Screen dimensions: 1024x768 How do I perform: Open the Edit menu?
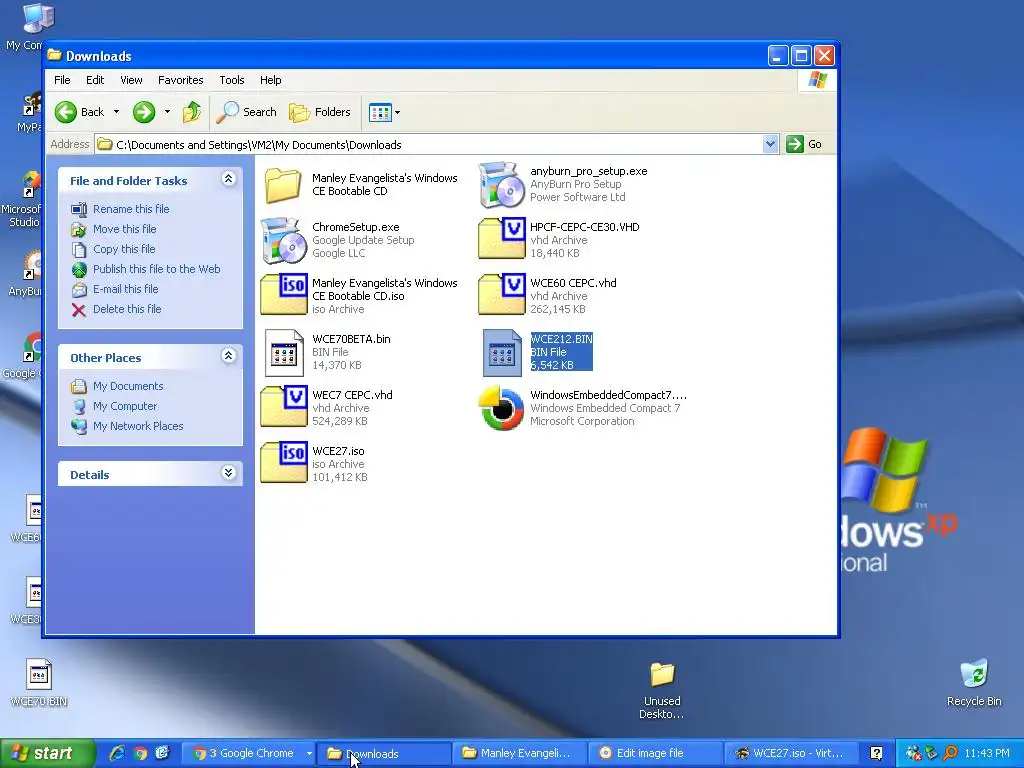[95, 80]
